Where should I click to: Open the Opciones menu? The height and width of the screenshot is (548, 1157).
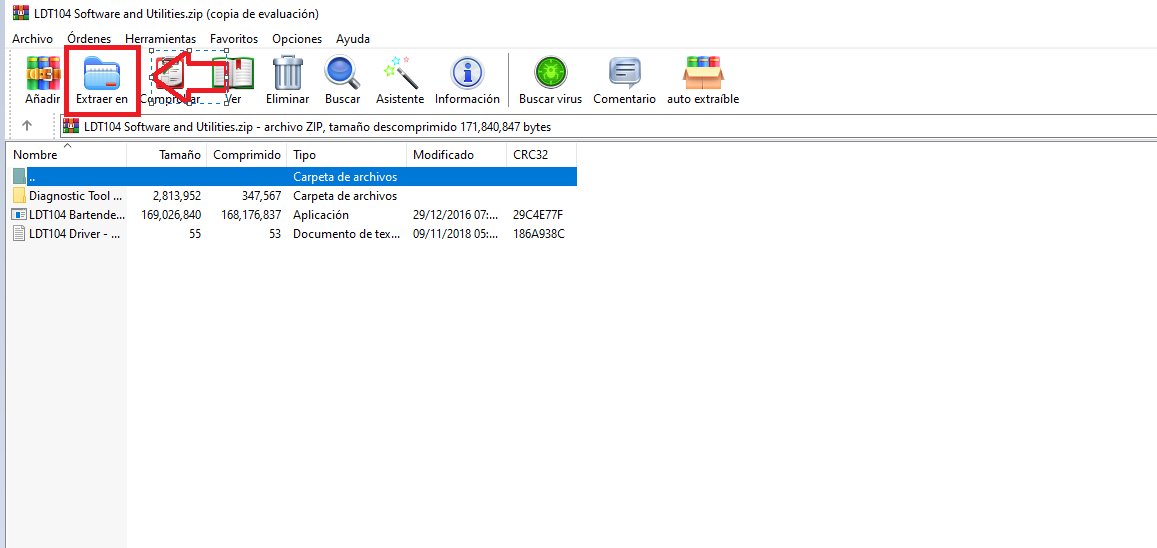pos(297,38)
